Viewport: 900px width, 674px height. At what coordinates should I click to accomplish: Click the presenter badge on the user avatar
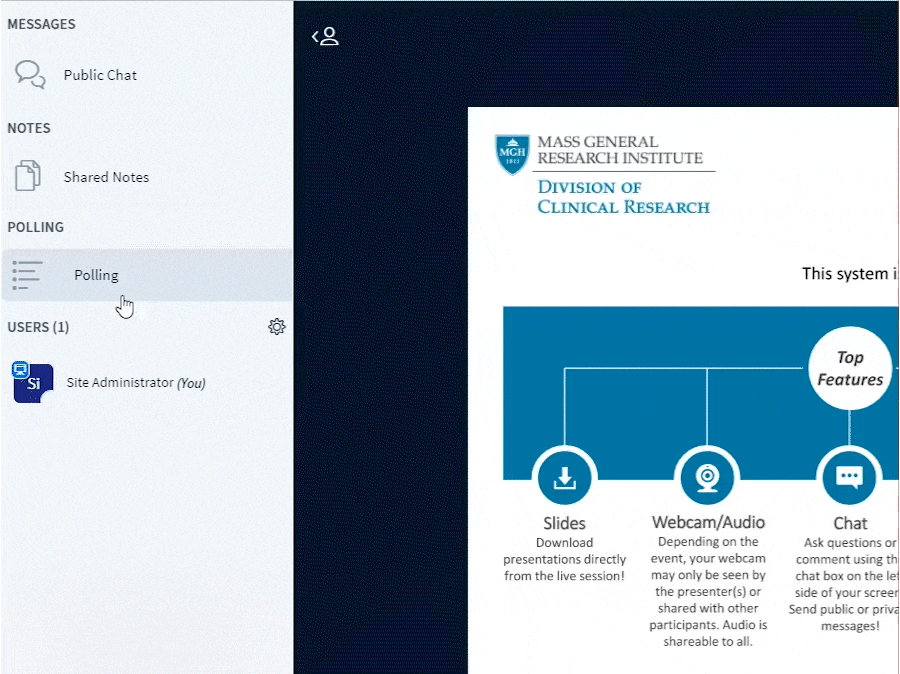pyautogui.click(x=19, y=369)
